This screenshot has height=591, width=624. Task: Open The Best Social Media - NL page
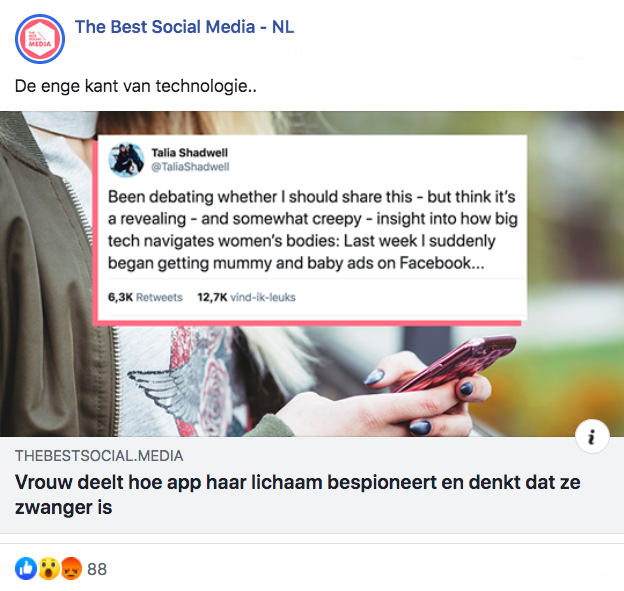tap(184, 26)
